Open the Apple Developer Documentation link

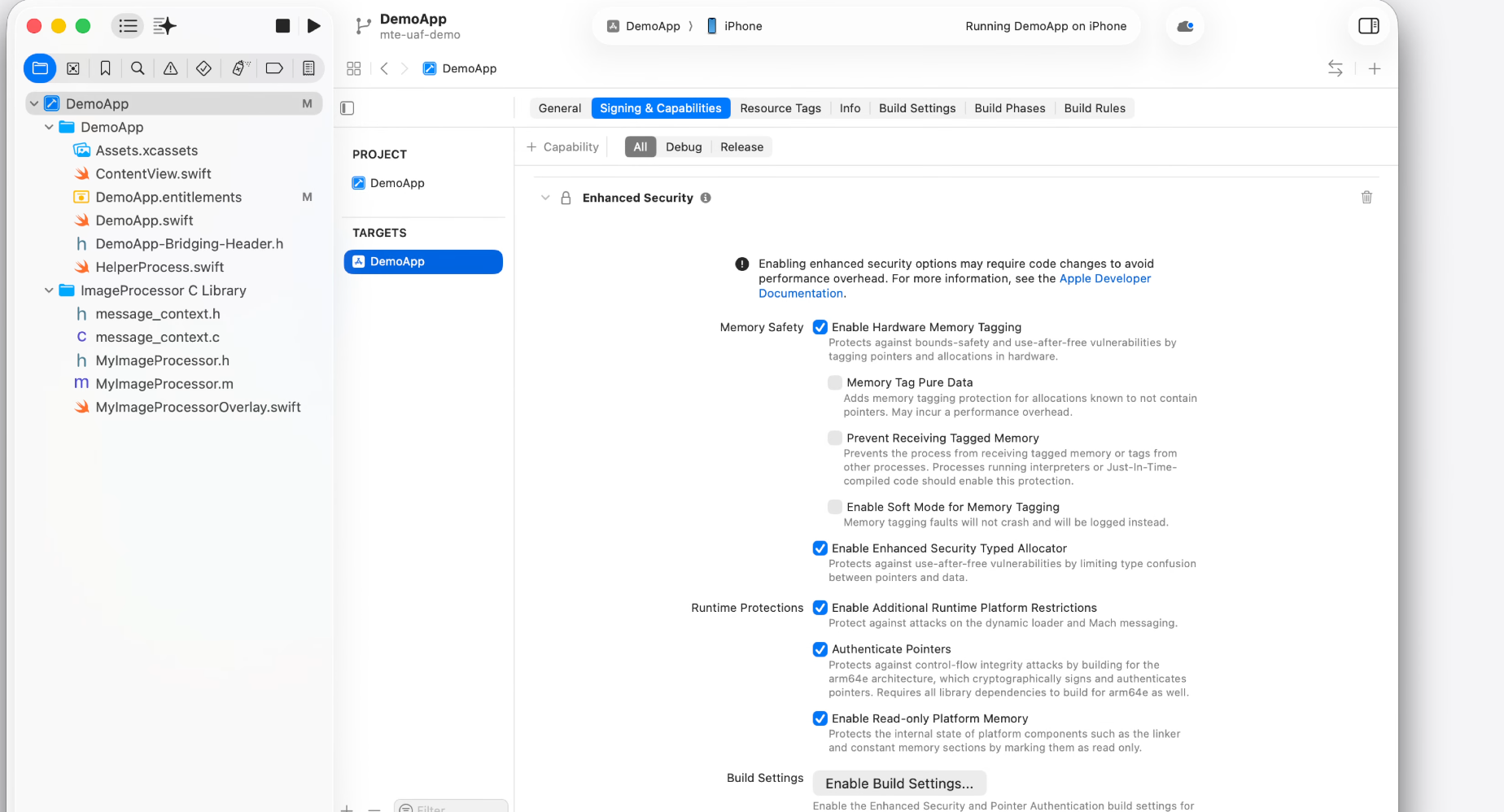pos(1105,278)
